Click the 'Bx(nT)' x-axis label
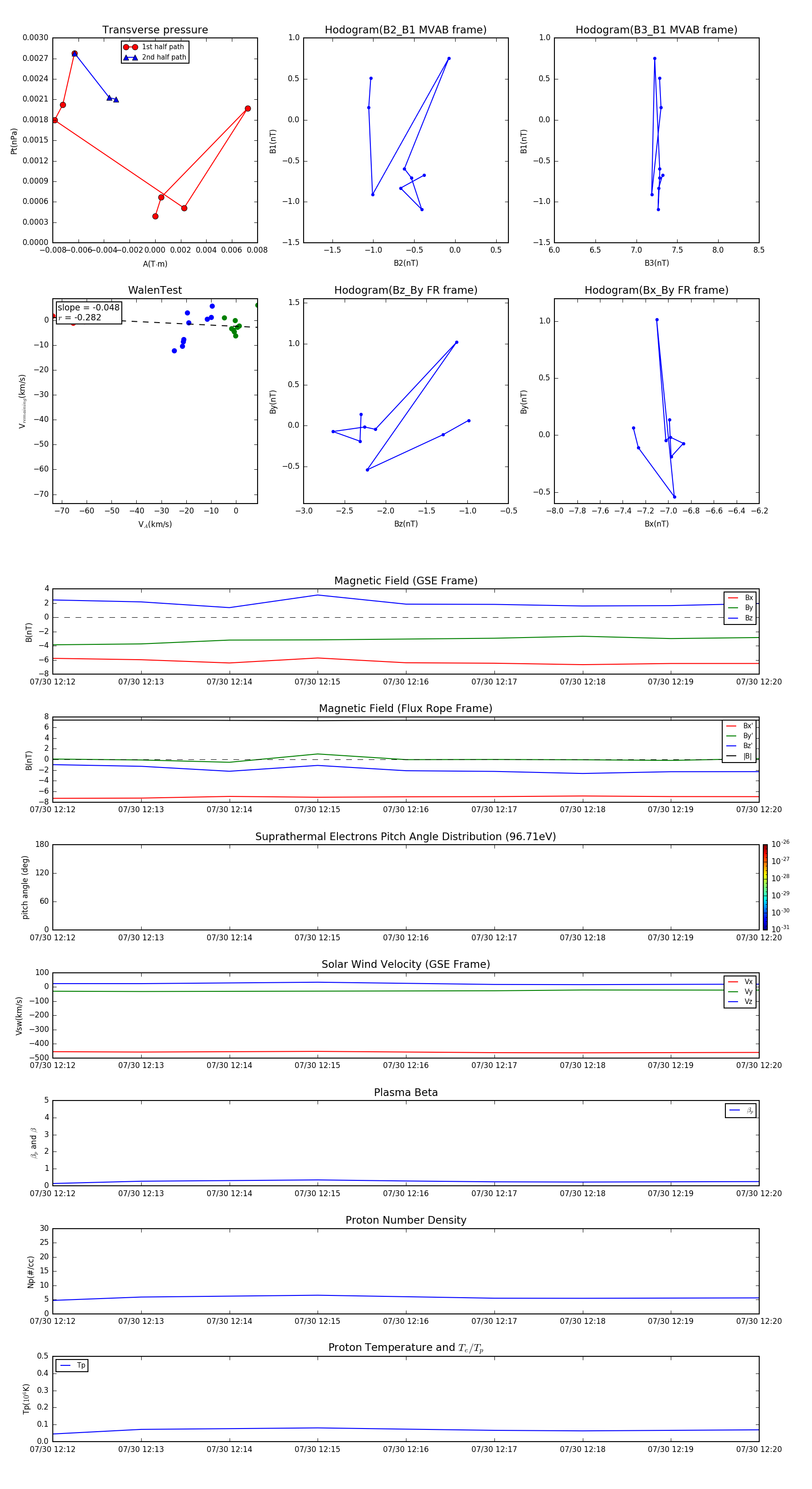This screenshot has height=1489, width=812. coord(656,524)
